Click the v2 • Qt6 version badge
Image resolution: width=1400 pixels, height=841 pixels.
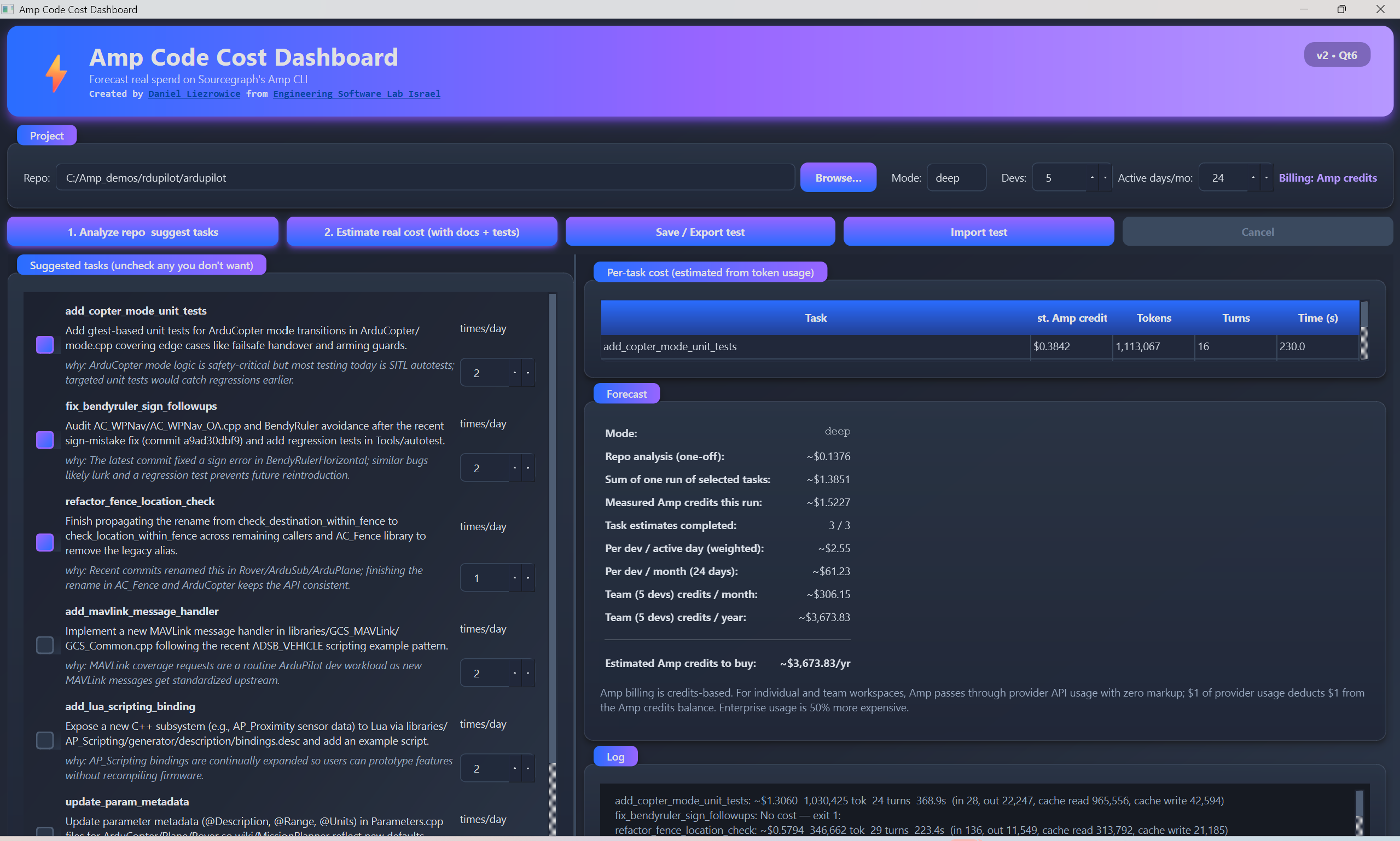1337,55
